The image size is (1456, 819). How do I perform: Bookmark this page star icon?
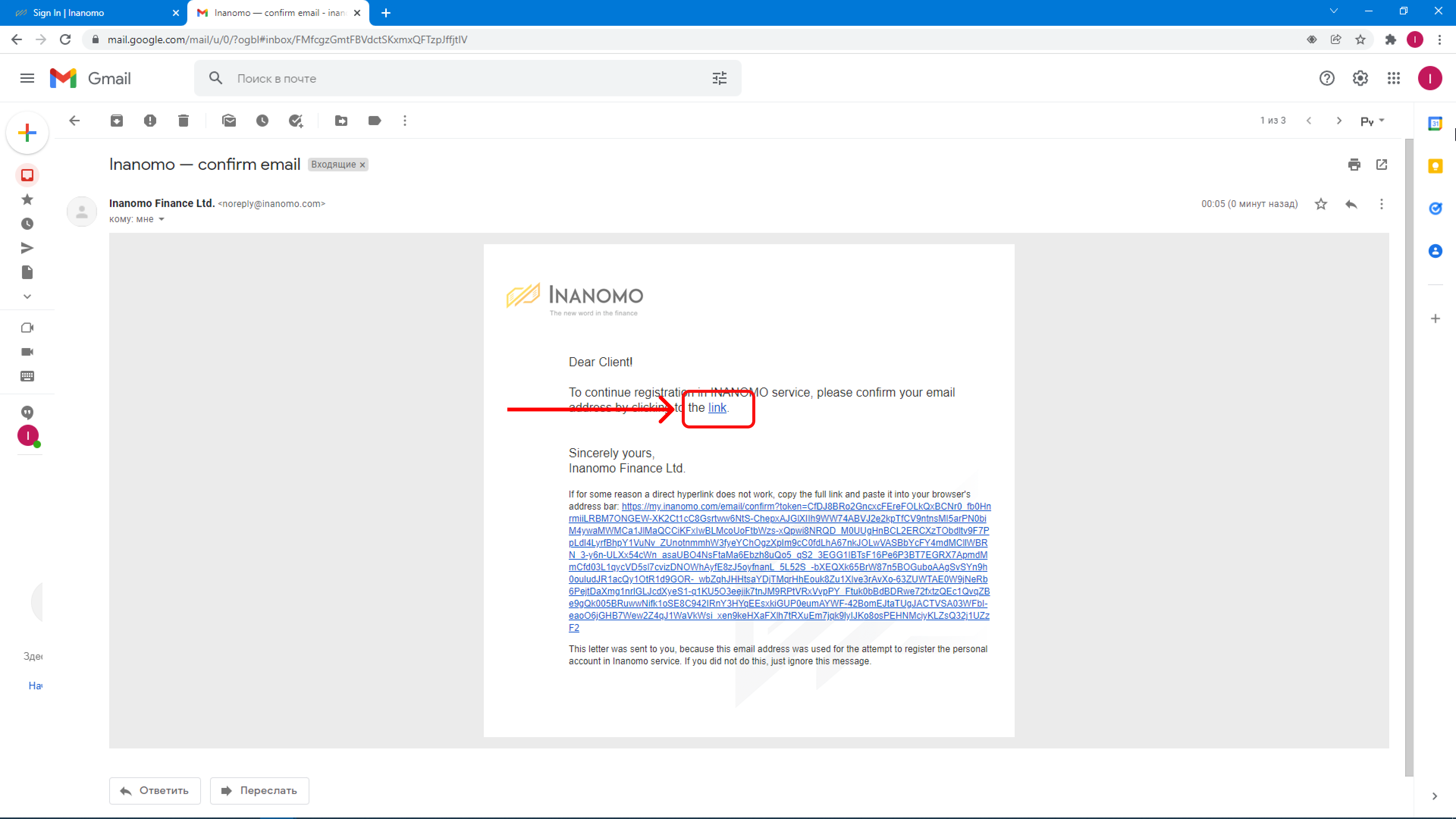pos(1360,39)
